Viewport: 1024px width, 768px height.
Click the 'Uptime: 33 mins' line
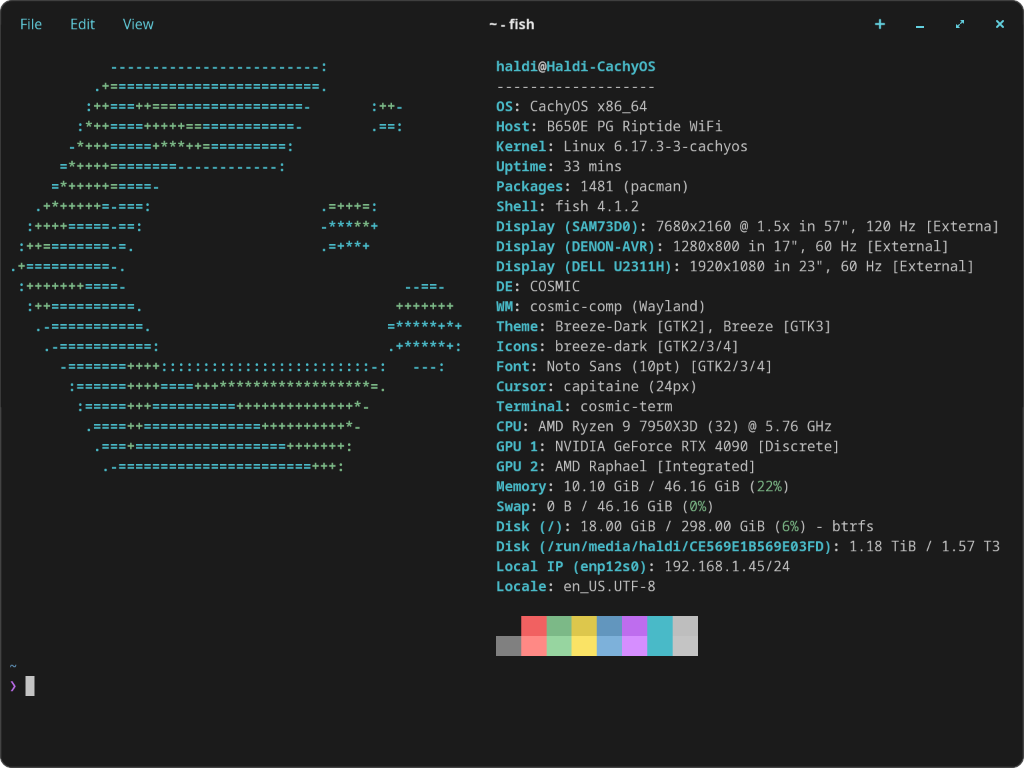pyautogui.click(x=558, y=167)
